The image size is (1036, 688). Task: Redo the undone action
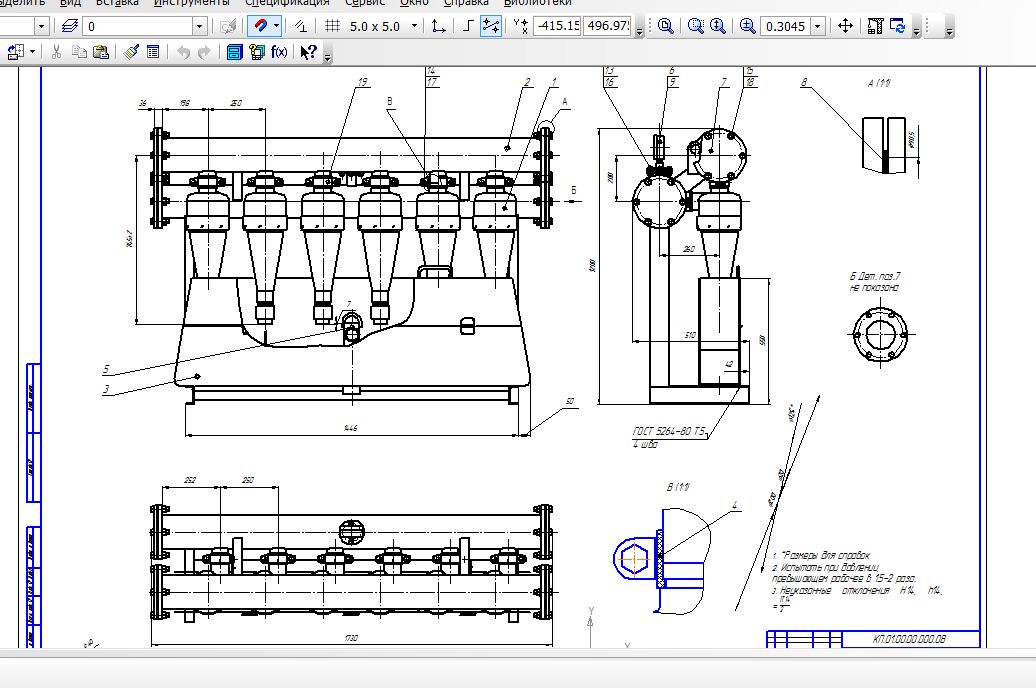[x=204, y=52]
